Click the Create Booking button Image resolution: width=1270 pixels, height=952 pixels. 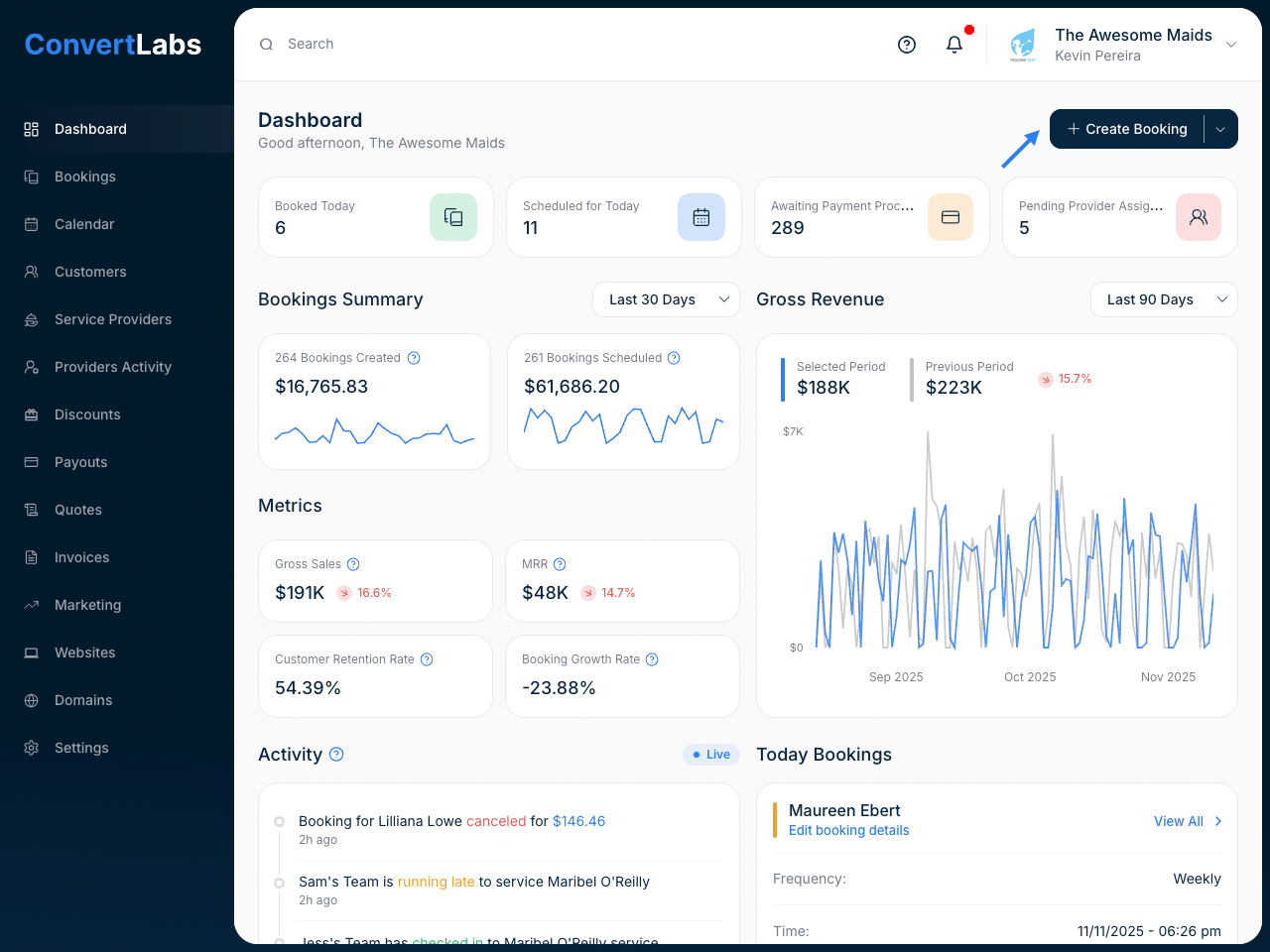1127,129
